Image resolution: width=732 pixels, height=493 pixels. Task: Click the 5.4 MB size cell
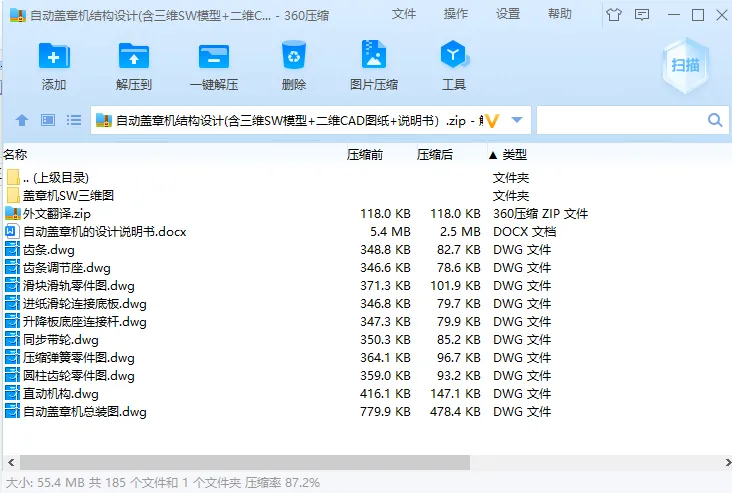(390, 232)
